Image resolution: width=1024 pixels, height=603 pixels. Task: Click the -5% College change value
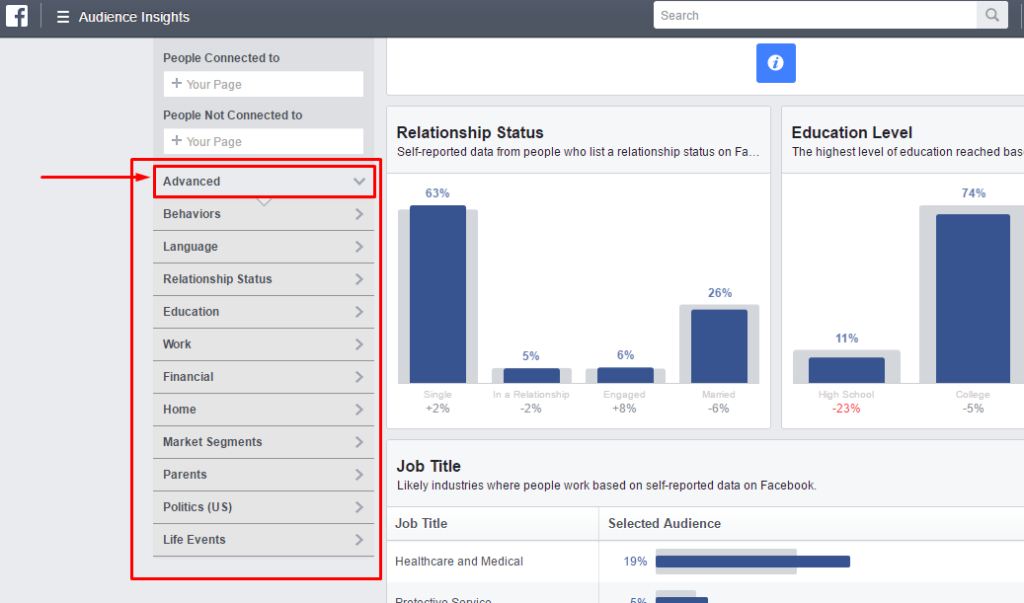(x=973, y=408)
